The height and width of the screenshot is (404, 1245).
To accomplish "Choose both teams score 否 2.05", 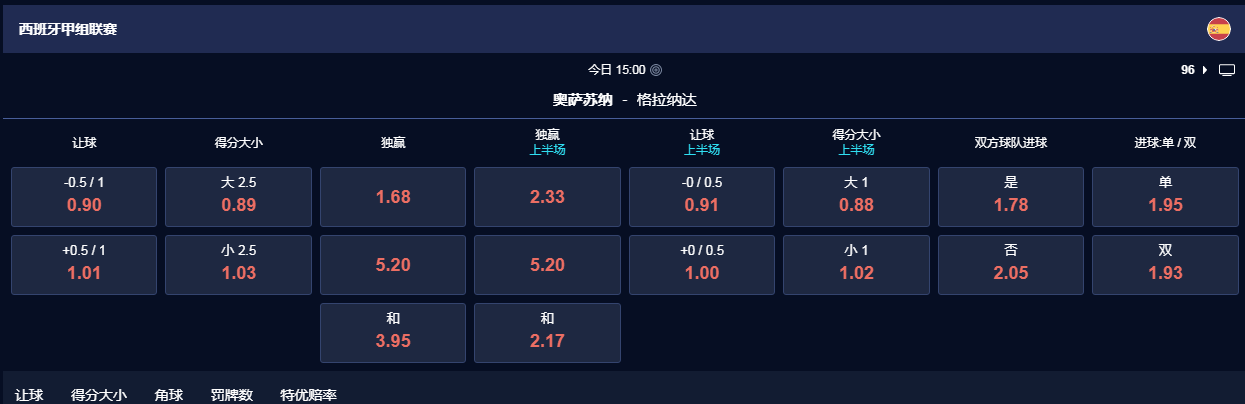I will (1011, 265).
